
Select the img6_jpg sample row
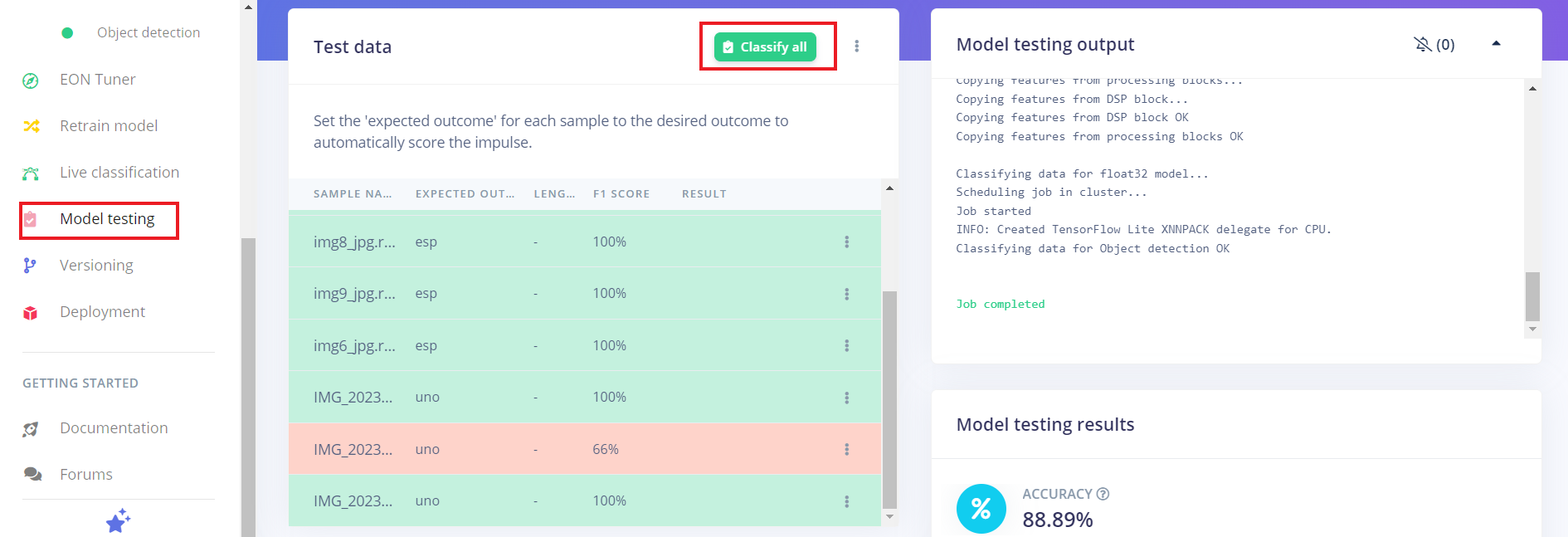pyautogui.click(x=584, y=345)
